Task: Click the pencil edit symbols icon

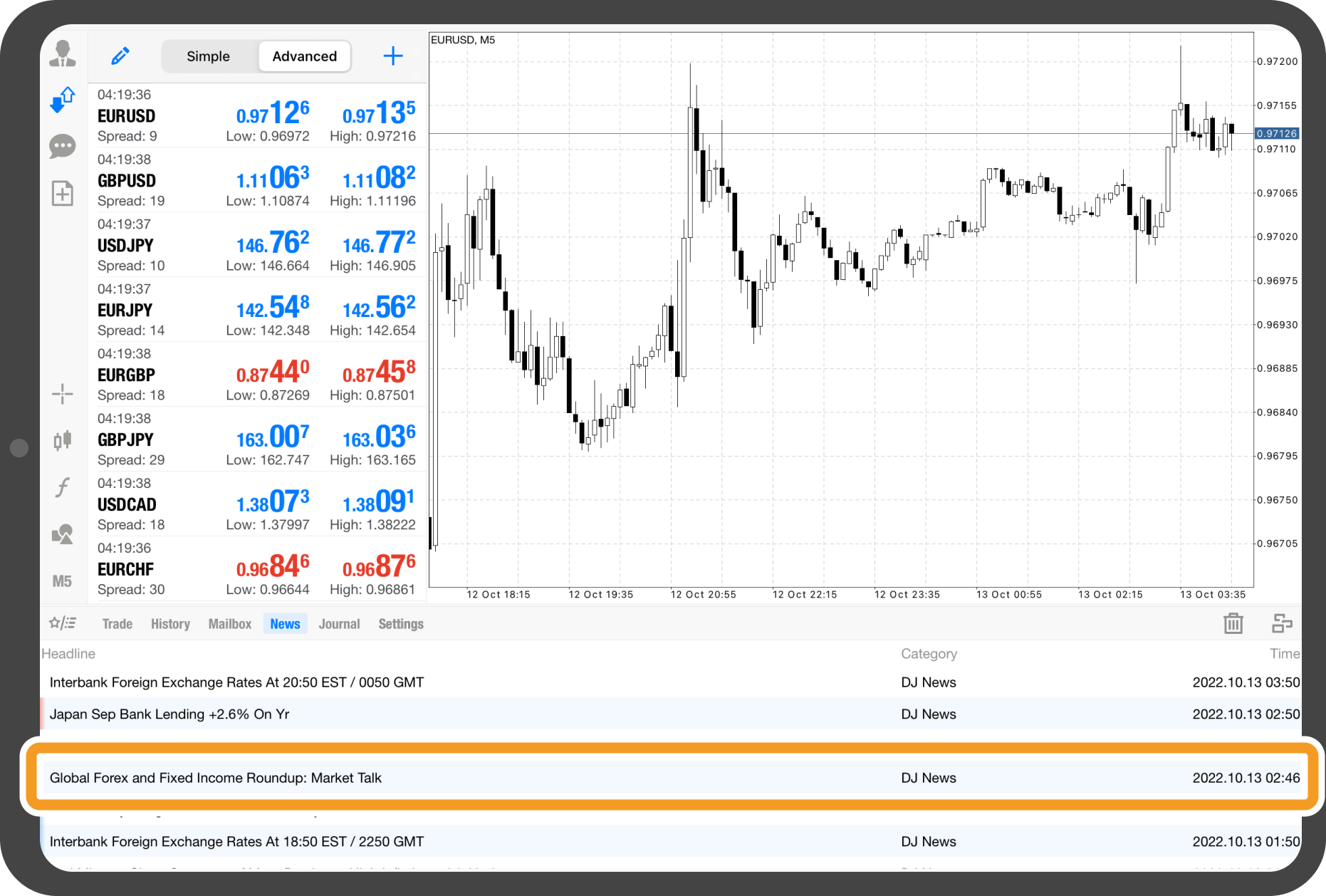Action: coord(120,56)
